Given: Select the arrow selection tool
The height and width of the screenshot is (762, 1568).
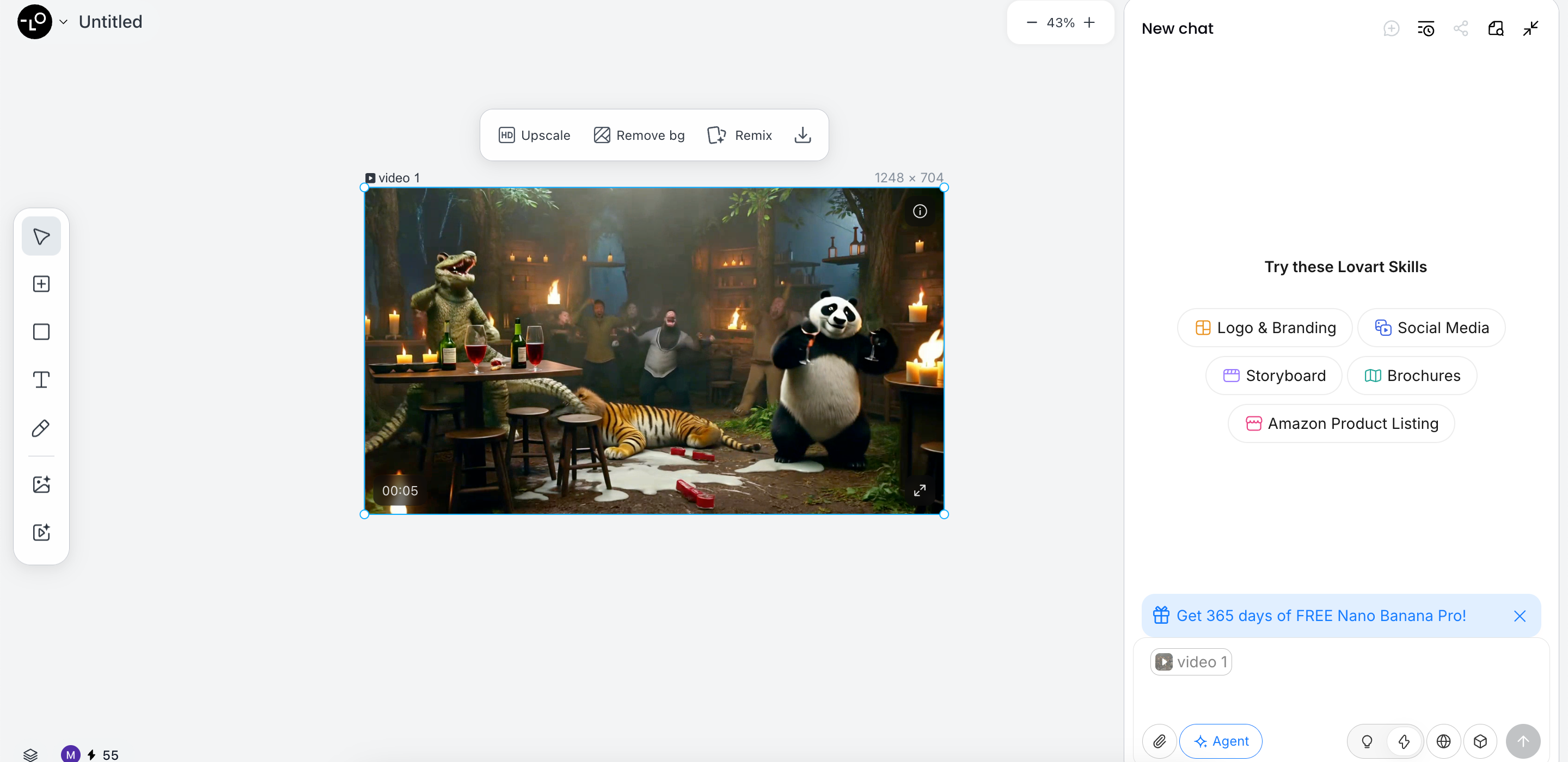Looking at the screenshot, I should pos(41,236).
